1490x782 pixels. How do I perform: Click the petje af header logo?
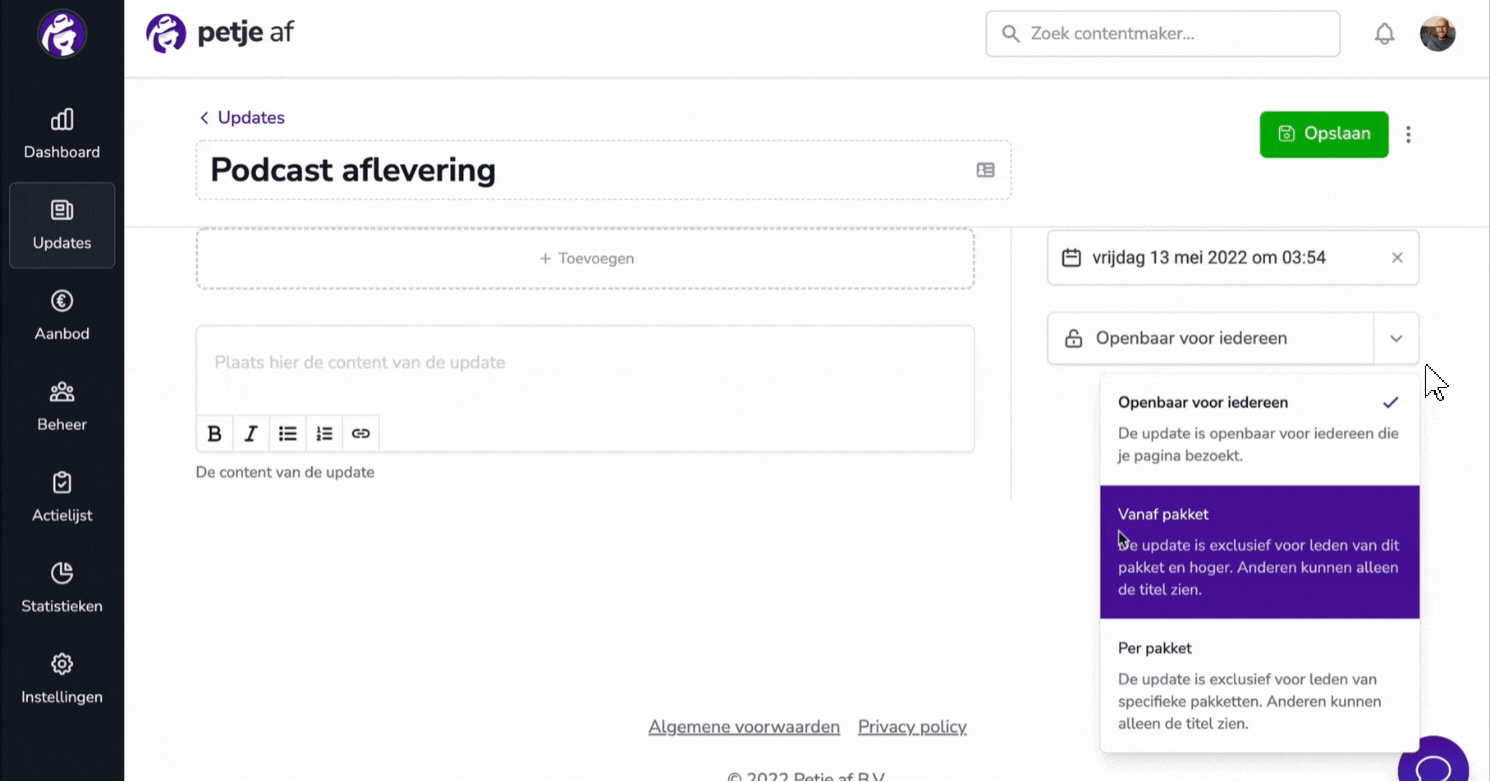(220, 33)
